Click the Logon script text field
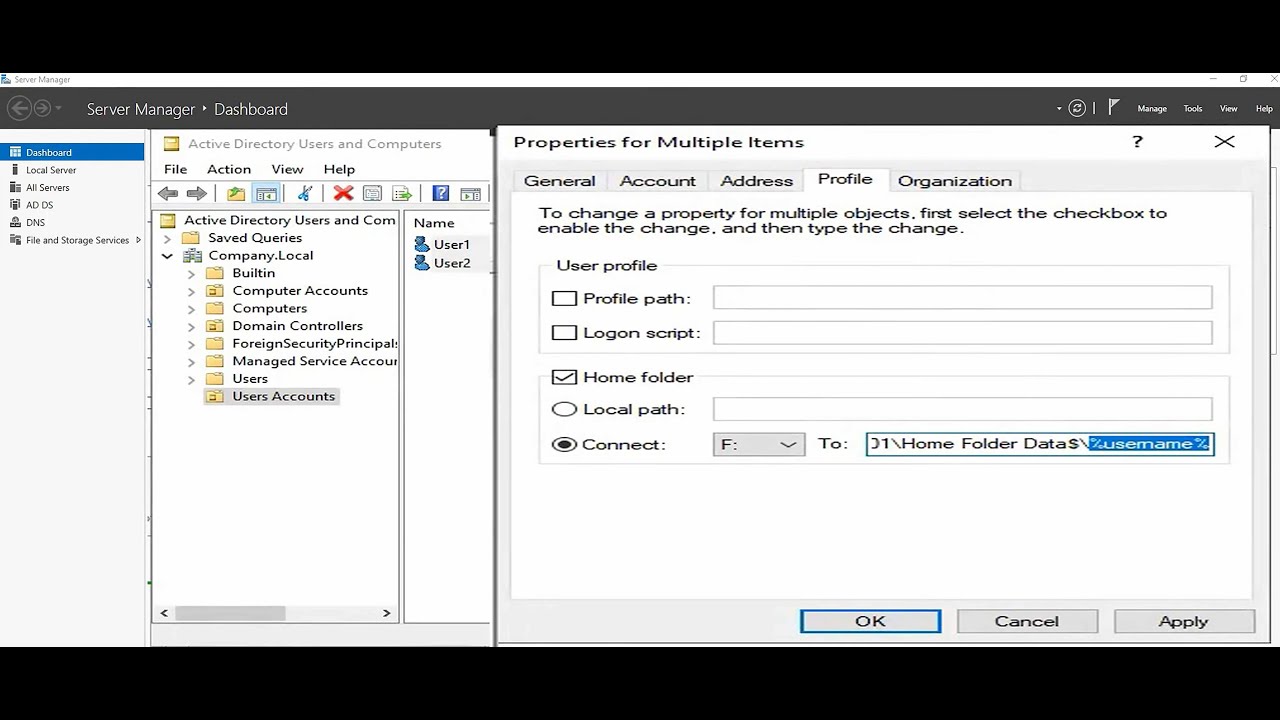 pos(962,333)
